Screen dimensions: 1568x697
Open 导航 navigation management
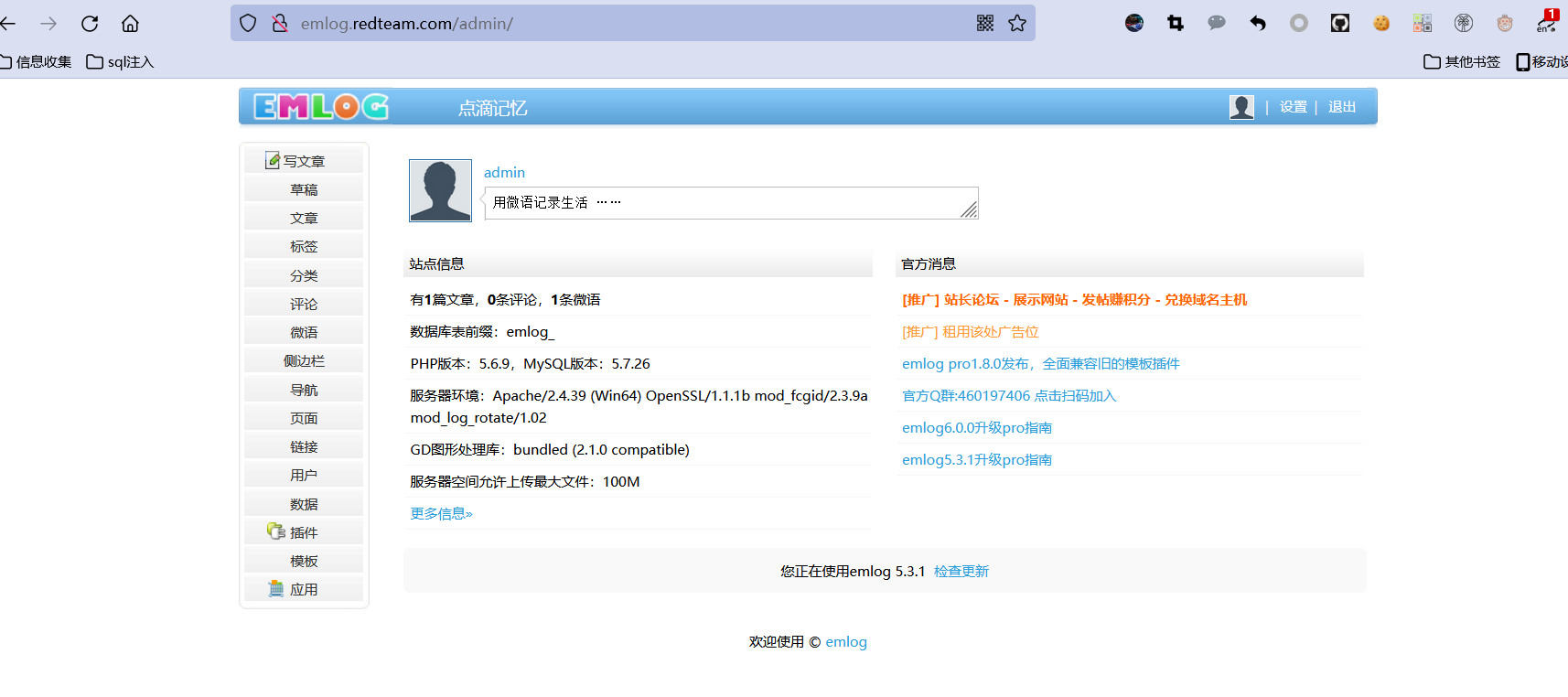click(304, 390)
